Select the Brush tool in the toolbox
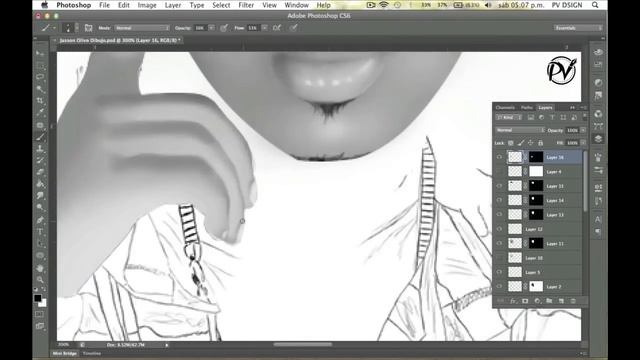Image resolution: width=640 pixels, height=360 pixels. click(x=40, y=137)
